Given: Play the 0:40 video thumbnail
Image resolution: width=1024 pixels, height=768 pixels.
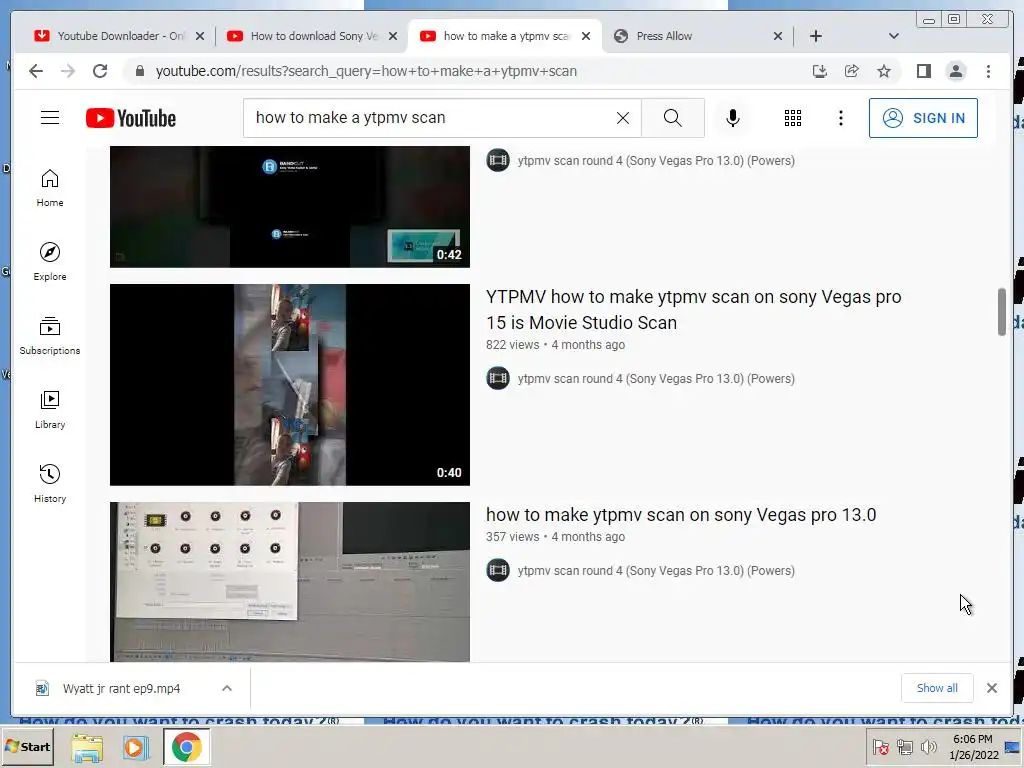Looking at the screenshot, I should coord(290,385).
